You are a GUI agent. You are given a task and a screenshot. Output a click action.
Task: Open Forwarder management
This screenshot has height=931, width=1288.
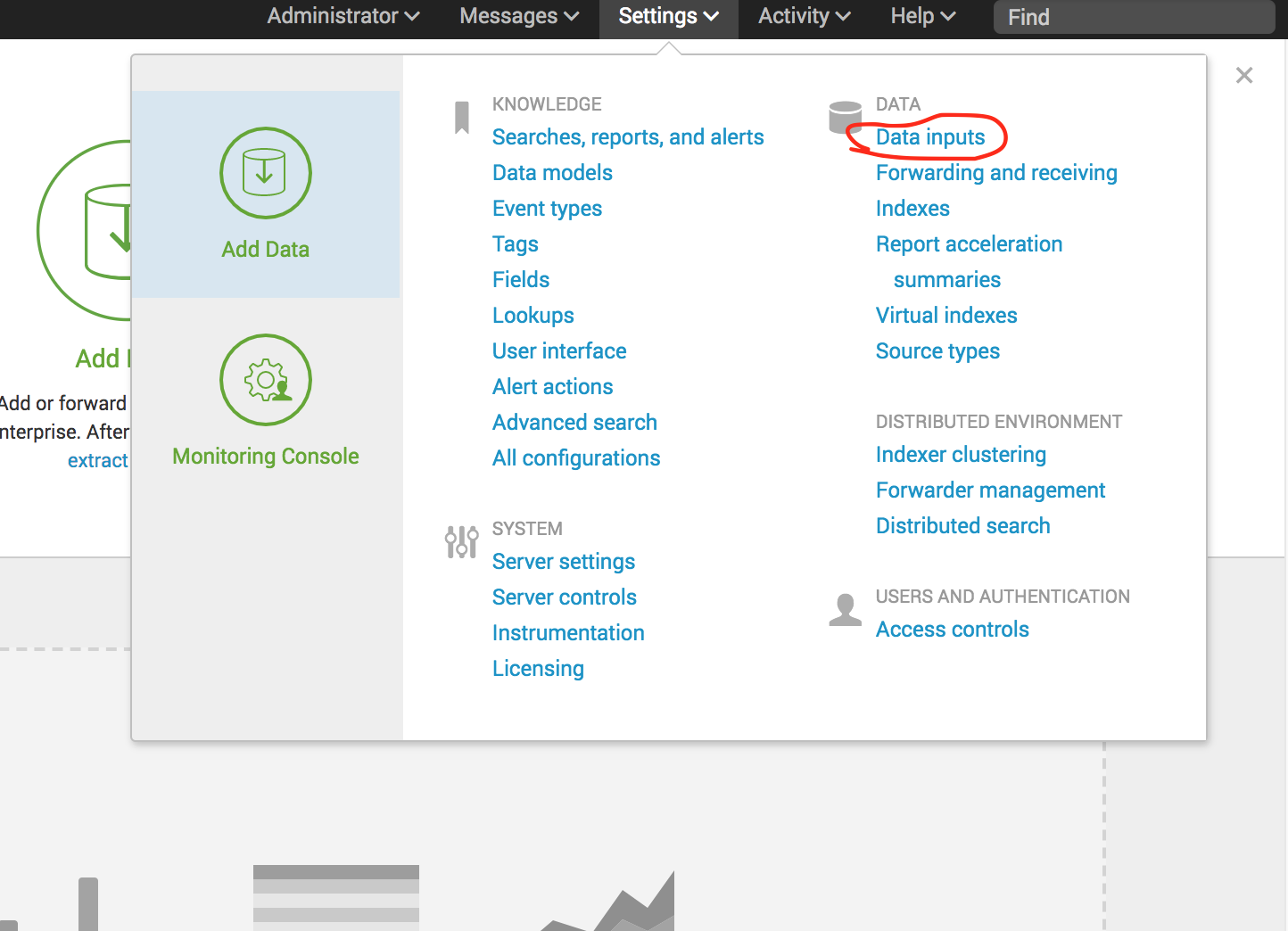990,490
